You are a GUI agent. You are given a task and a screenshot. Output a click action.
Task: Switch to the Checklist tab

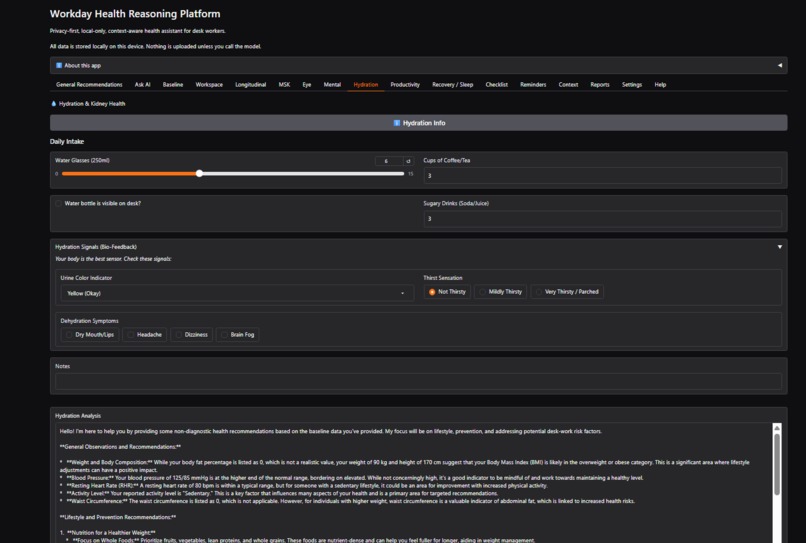497,84
